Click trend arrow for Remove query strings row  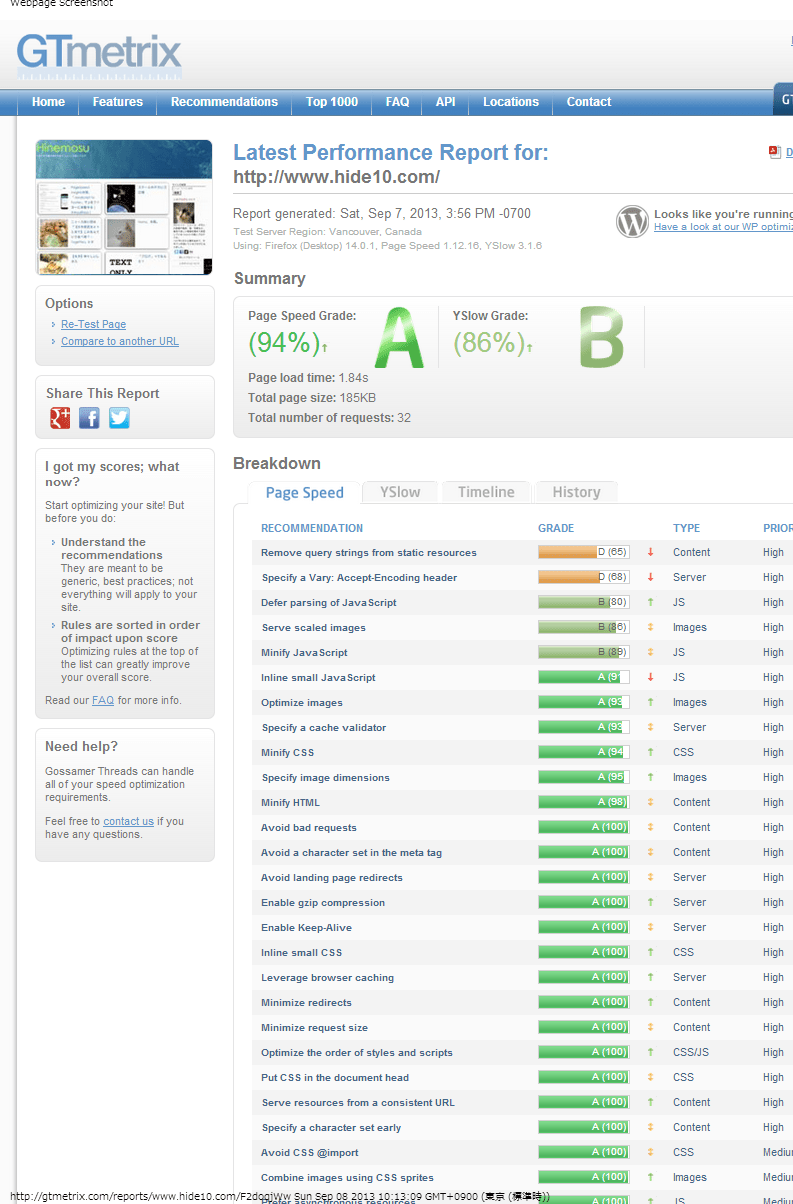pyautogui.click(x=650, y=552)
